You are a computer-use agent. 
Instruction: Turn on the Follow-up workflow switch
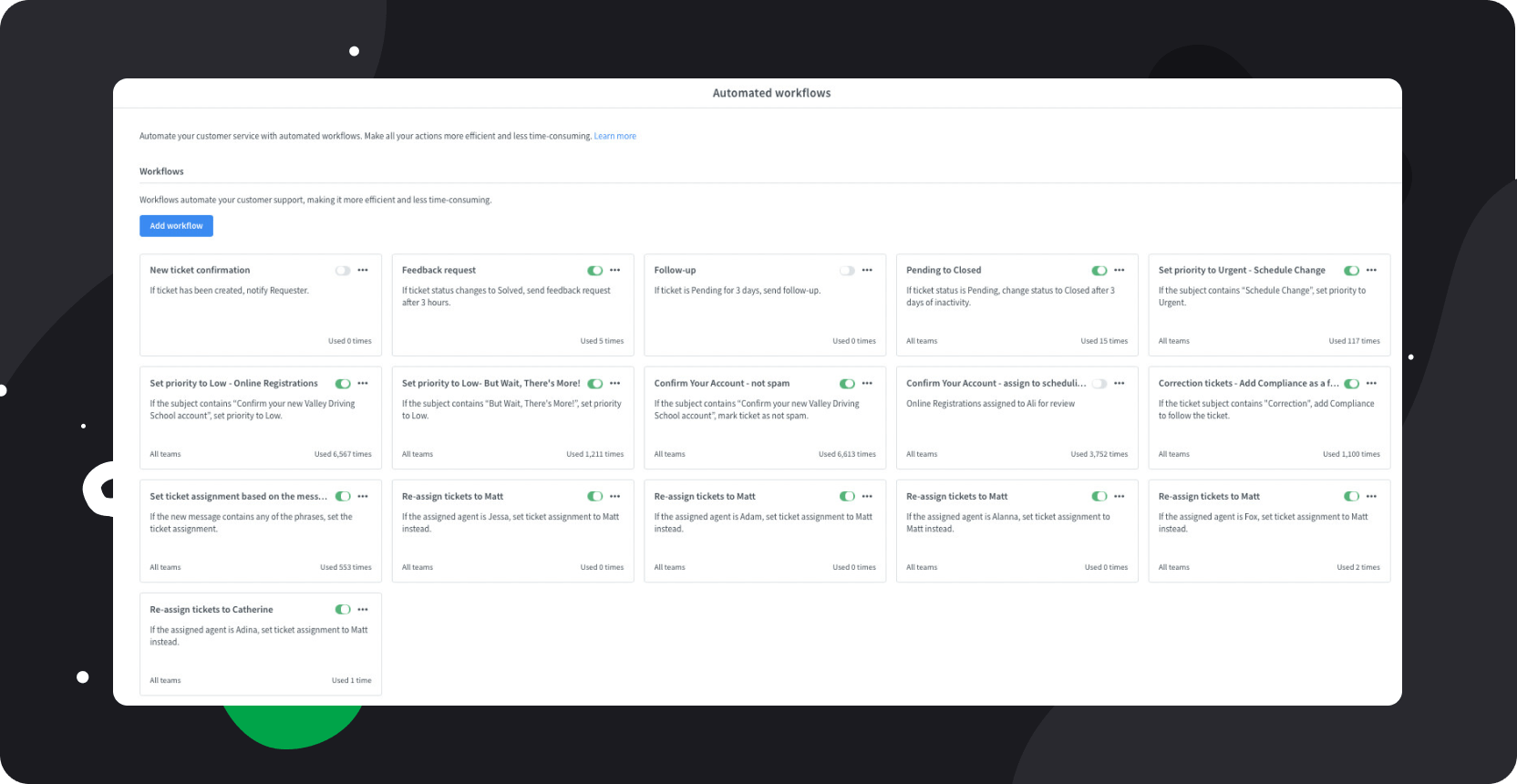(847, 271)
